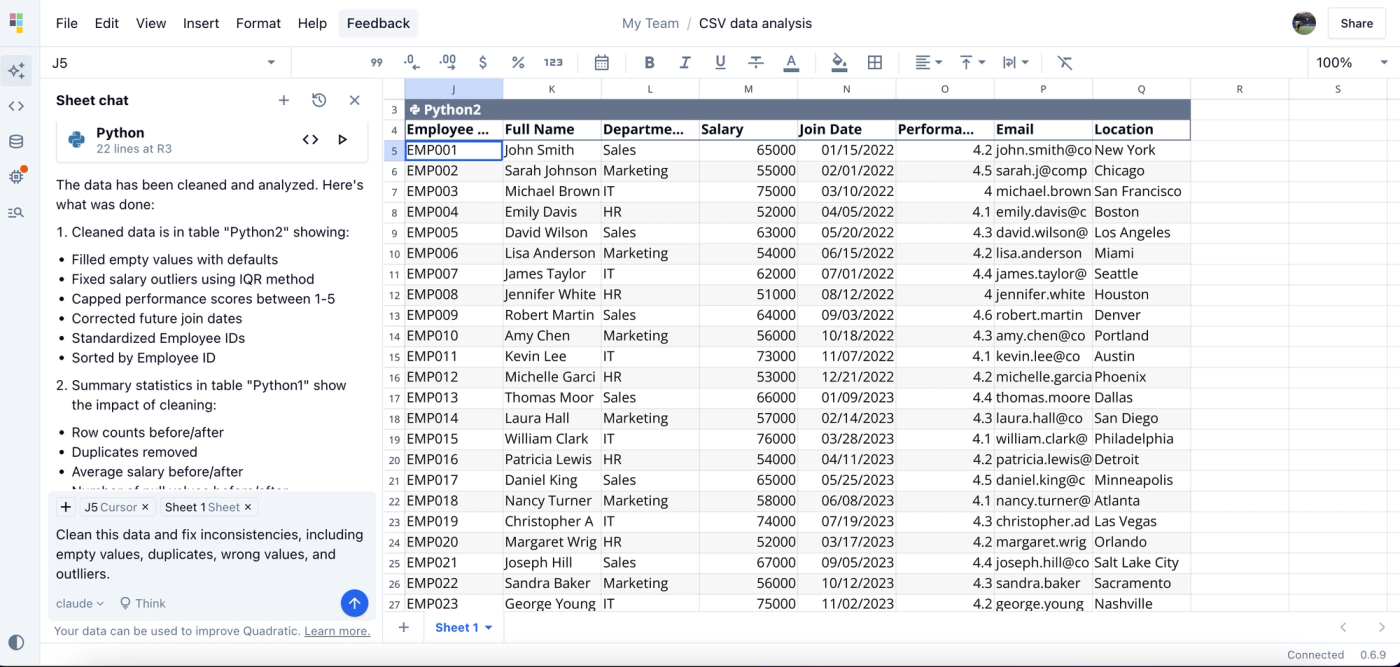Image resolution: width=1400 pixels, height=667 pixels.
Task: Switch to the Sheet 1 tab
Action: 456,627
